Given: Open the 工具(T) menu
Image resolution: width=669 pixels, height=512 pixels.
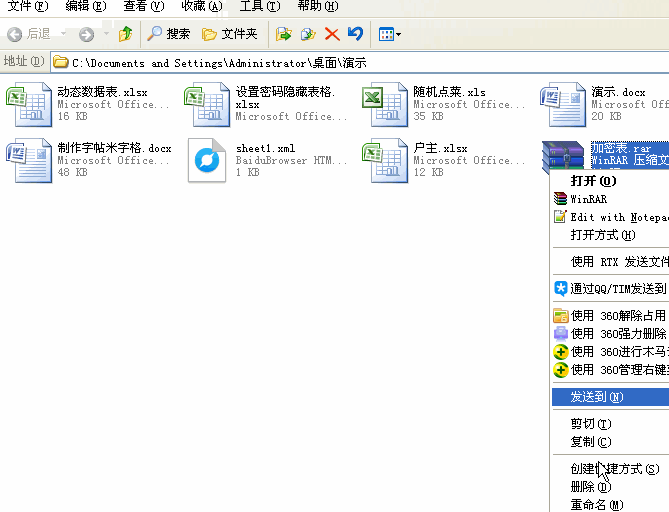Looking at the screenshot, I should [260, 6].
